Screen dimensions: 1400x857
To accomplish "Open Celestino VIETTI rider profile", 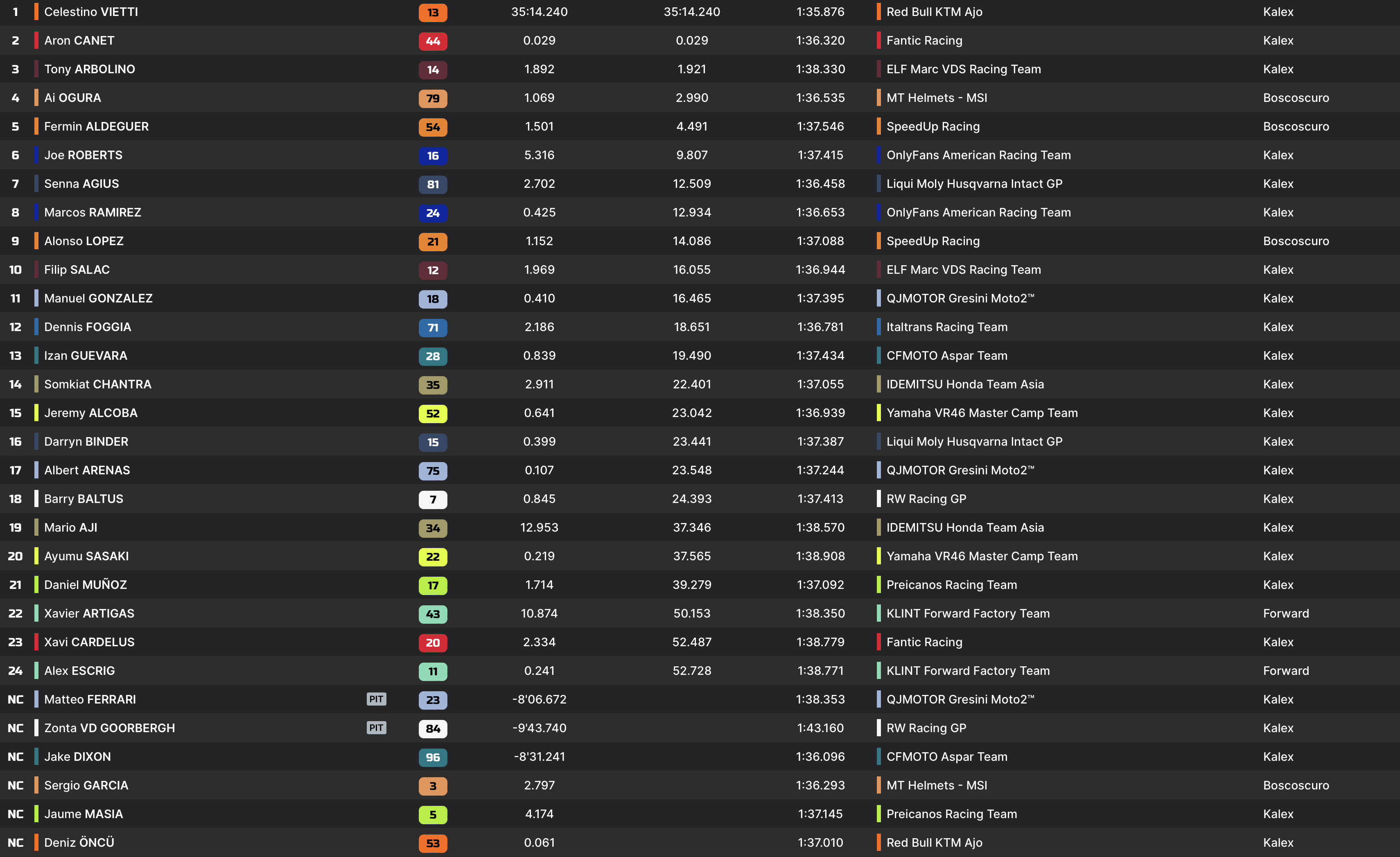I will 91,12.
